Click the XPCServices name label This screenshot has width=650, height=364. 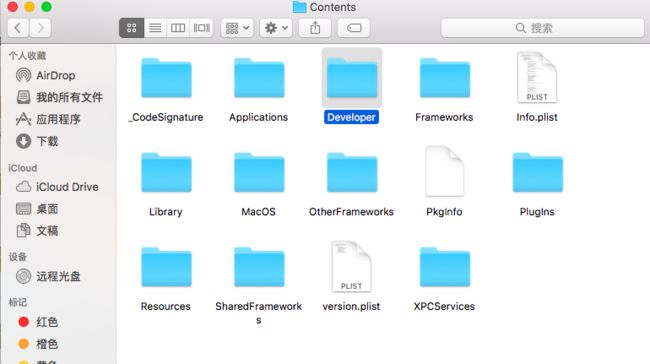click(x=444, y=306)
